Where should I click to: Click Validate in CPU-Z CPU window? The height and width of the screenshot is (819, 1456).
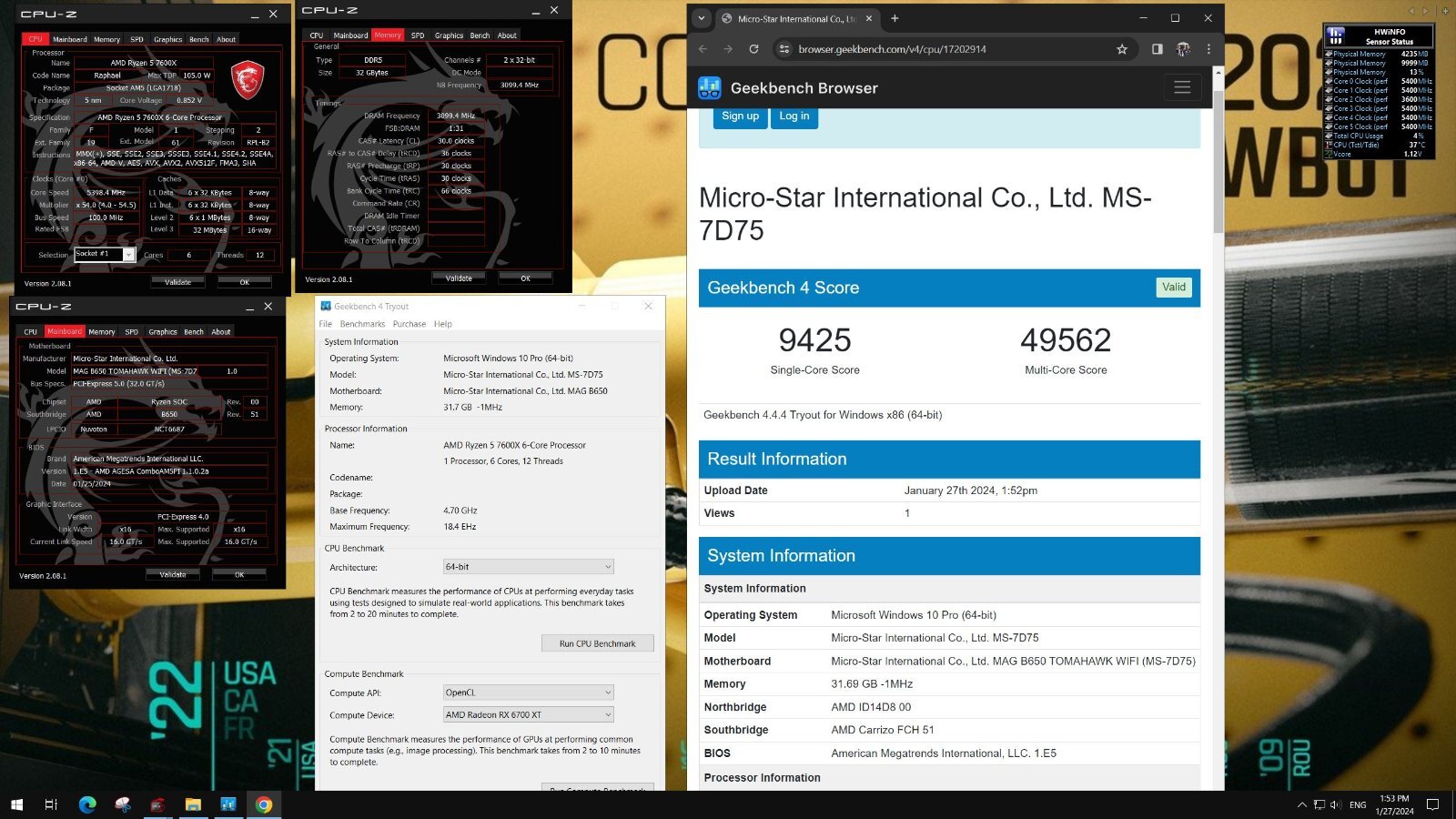click(178, 282)
